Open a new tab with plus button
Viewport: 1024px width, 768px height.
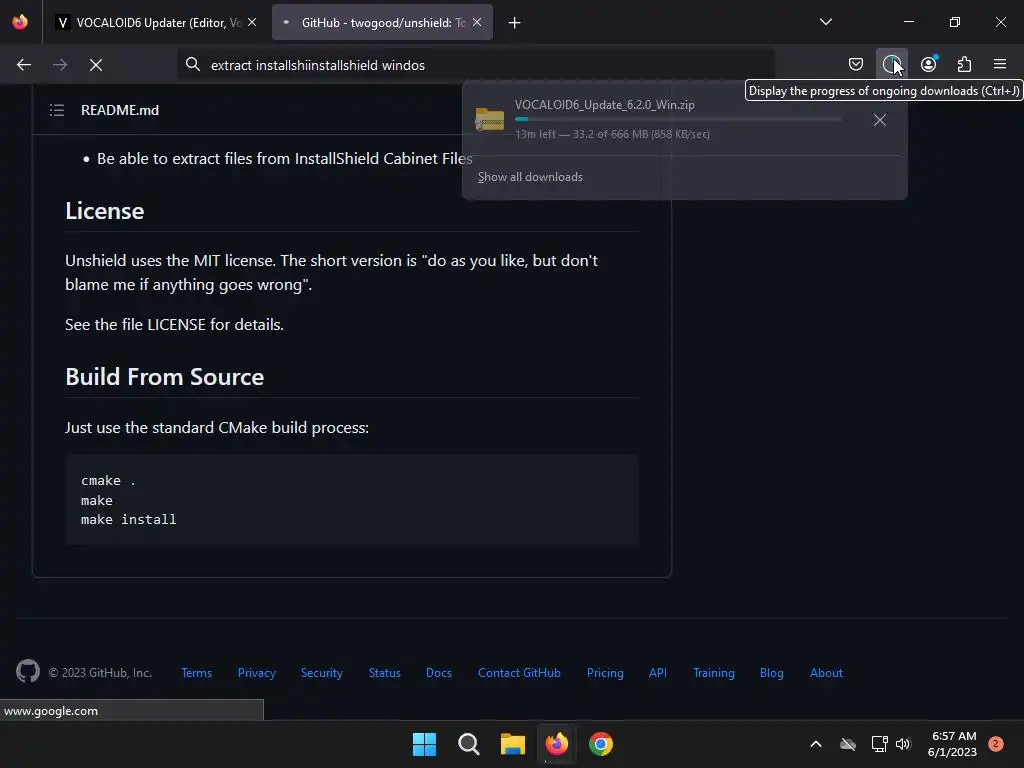515,23
